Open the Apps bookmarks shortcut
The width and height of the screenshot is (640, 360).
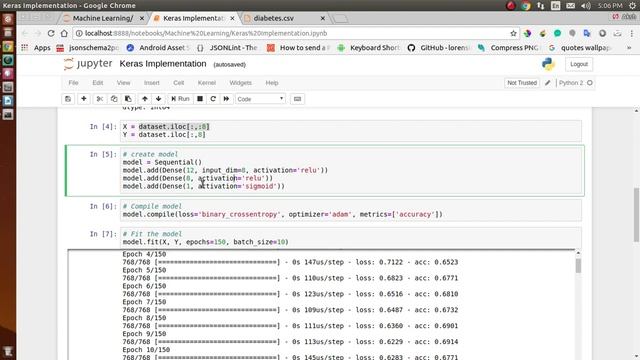(36, 48)
